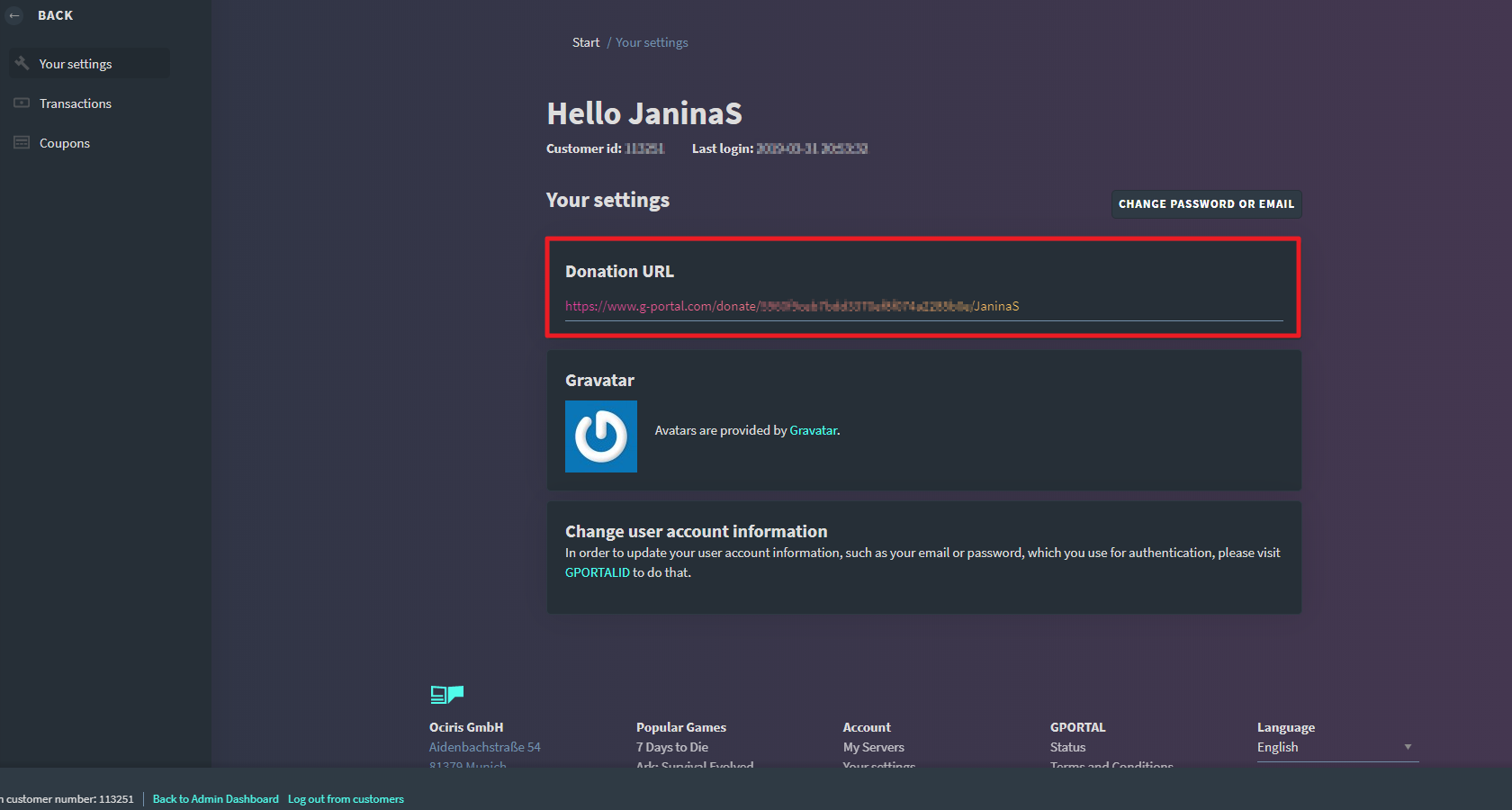Open Coupons in the sidebar

click(65, 143)
